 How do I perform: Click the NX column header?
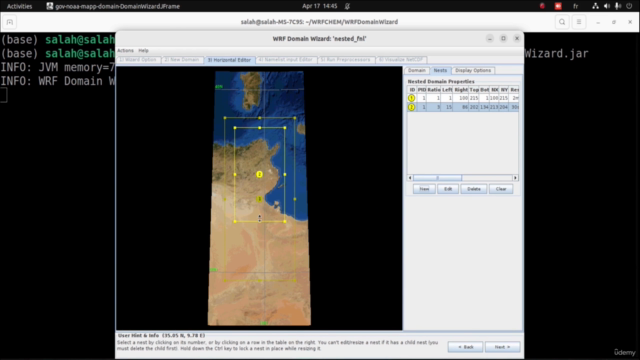(x=494, y=90)
